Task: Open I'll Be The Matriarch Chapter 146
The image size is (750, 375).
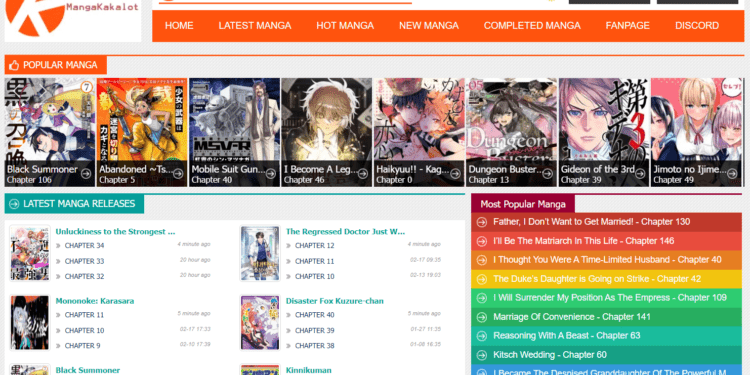Action: [x=584, y=241]
